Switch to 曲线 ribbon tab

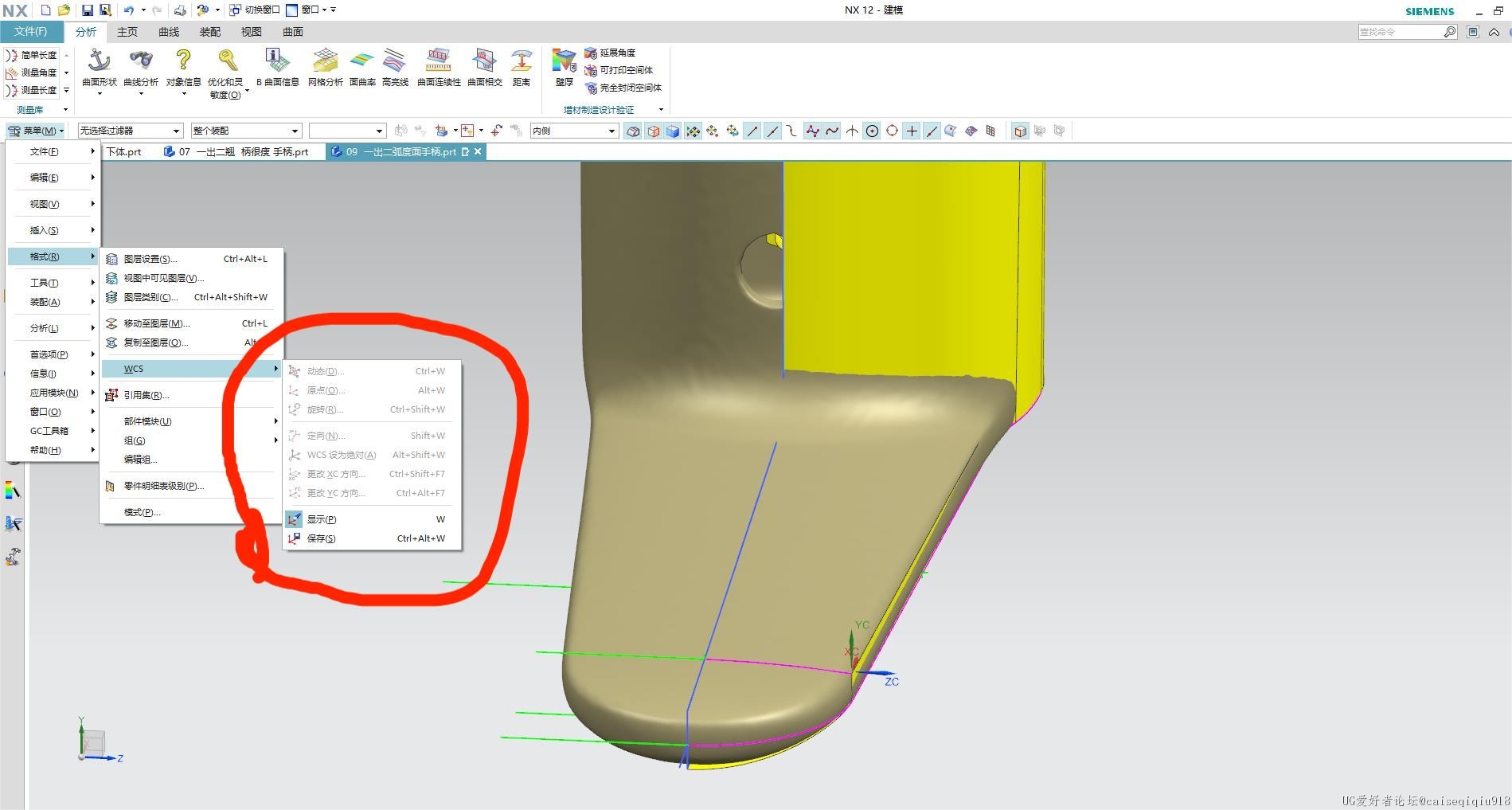tap(169, 32)
